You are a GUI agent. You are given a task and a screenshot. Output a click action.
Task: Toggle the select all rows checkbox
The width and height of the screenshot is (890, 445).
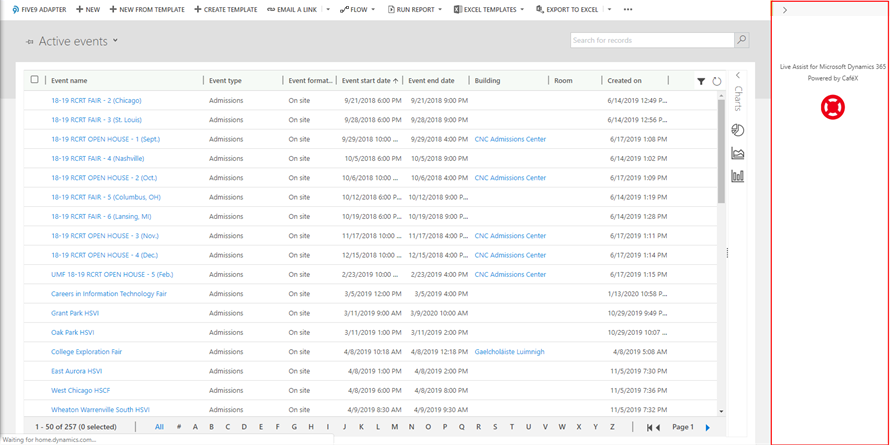pyautogui.click(x=35, y=80)
